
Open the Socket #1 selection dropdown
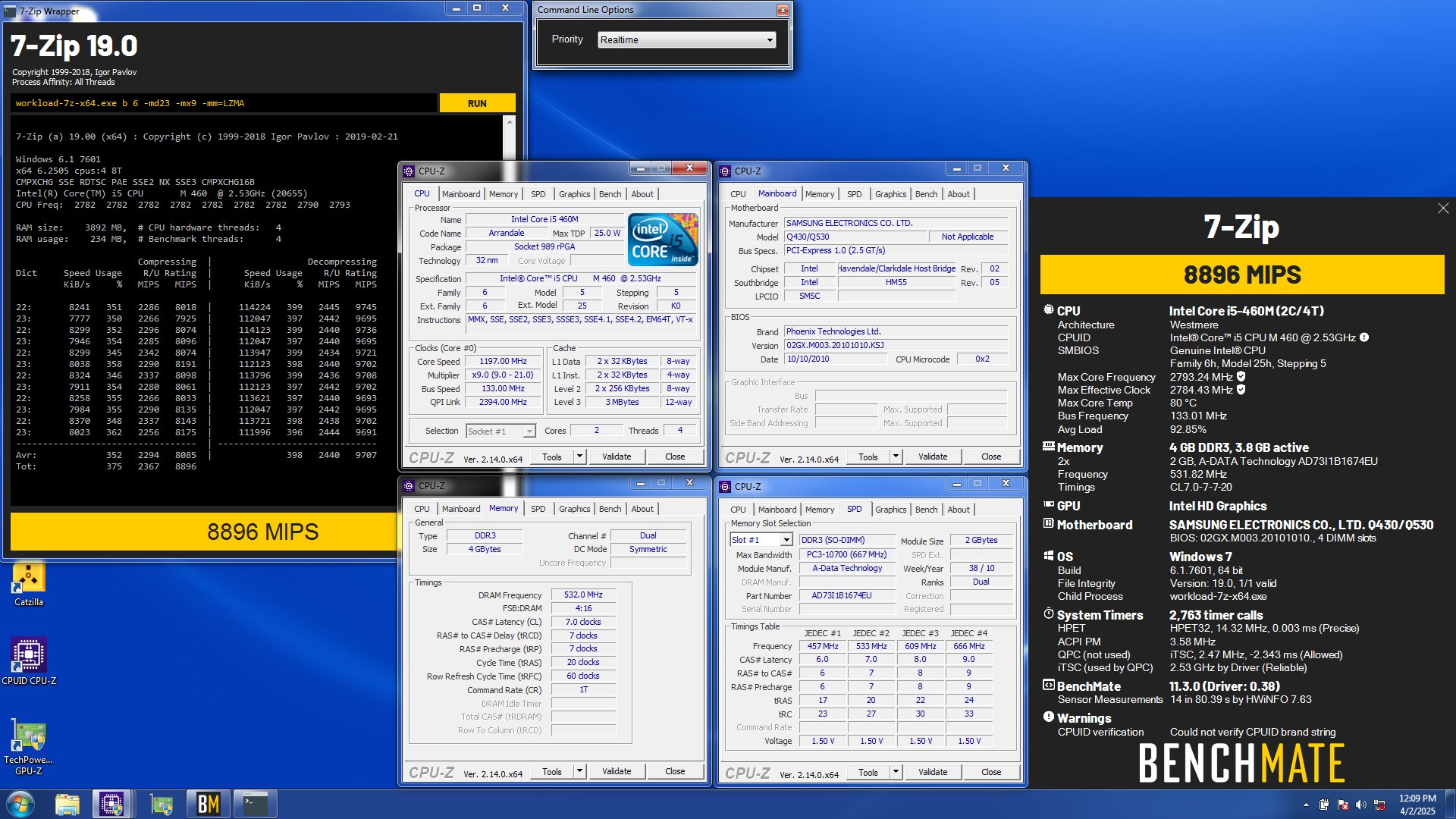[529, 431]
